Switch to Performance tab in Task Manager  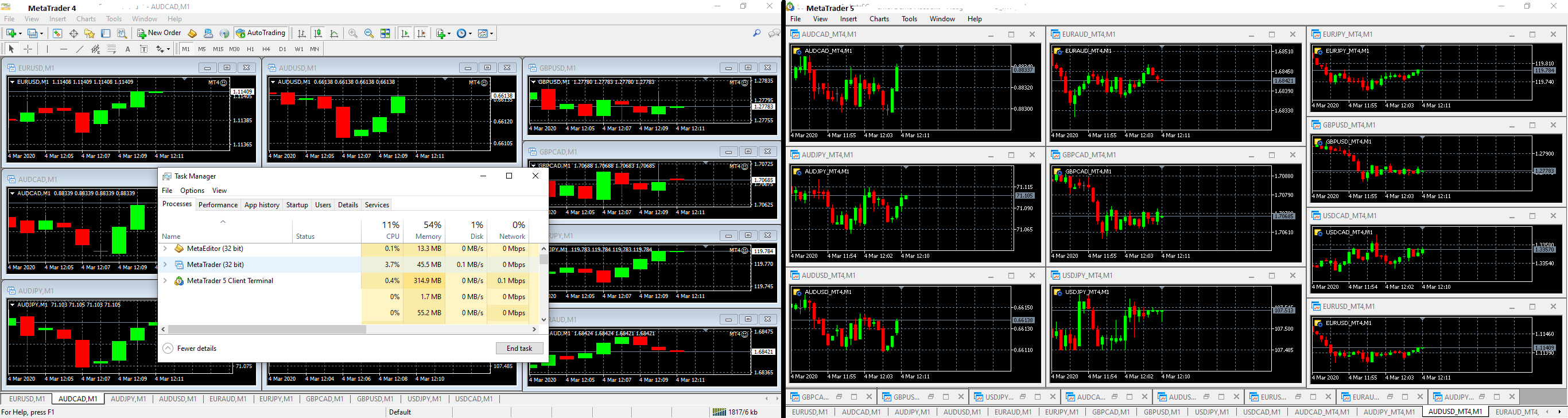218,205
